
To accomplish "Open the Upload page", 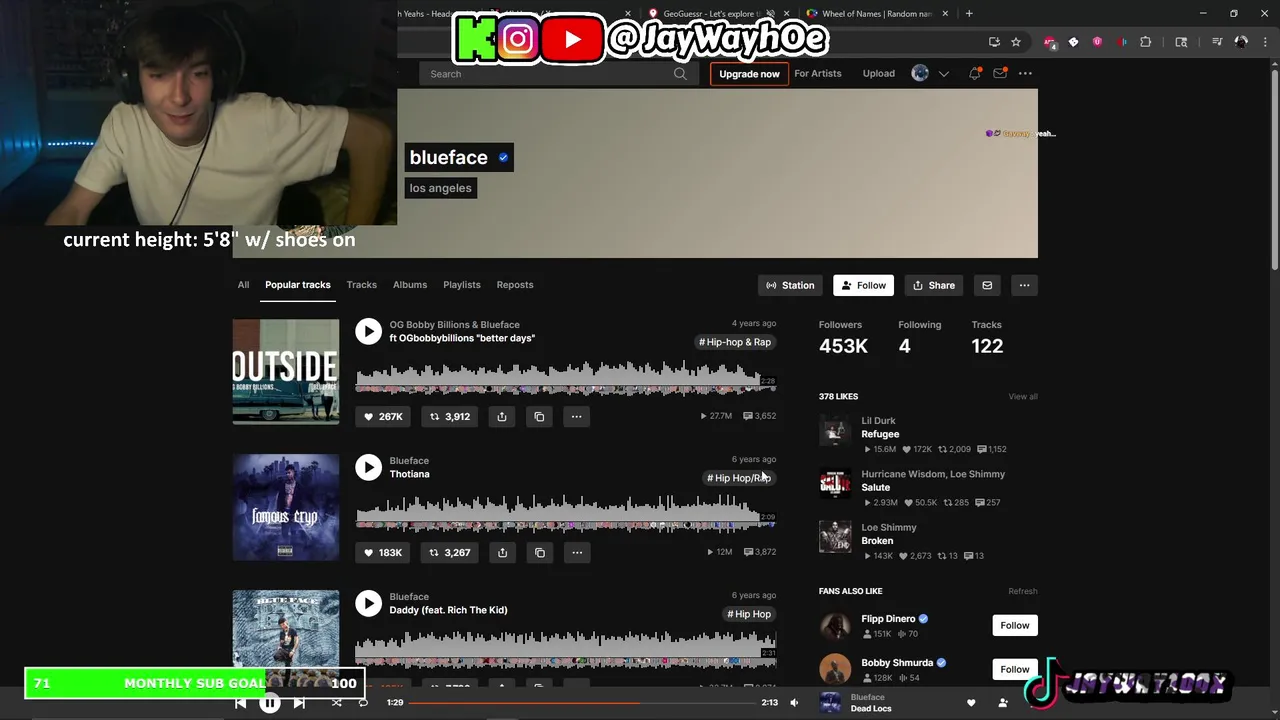I will pos(879,73).
